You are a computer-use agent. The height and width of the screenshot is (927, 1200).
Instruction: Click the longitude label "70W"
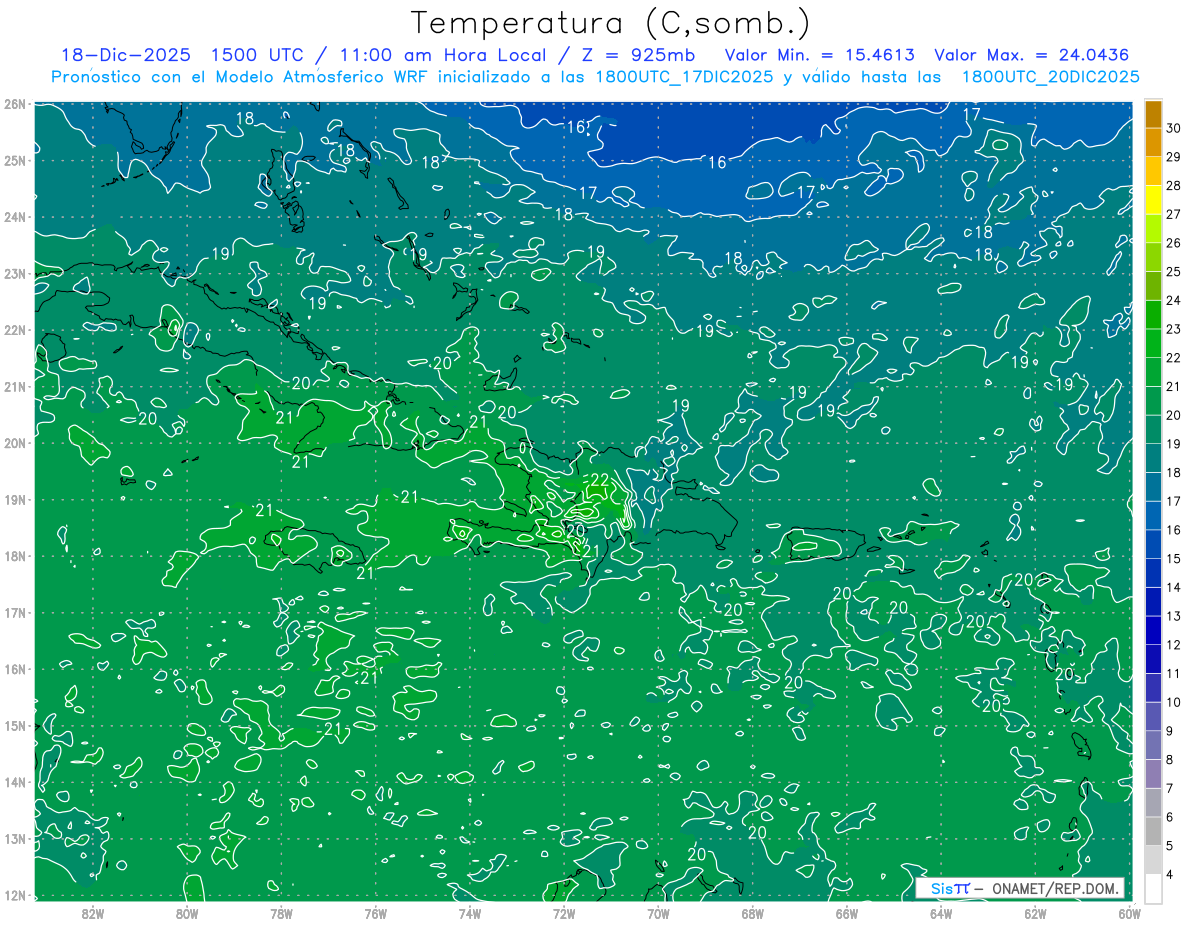pos(658,913)
